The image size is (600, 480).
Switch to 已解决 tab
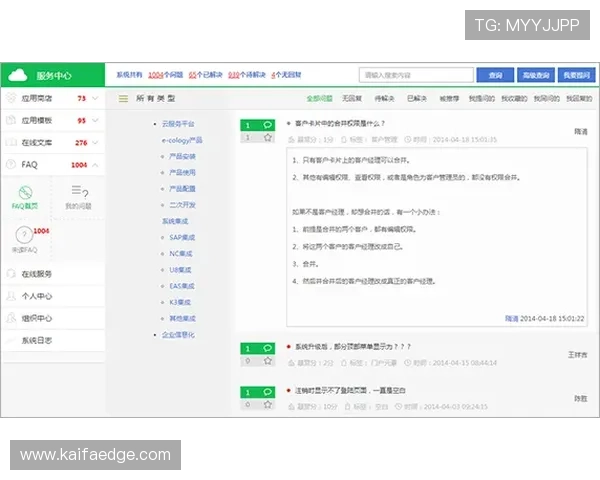pyautogui.click(x=417, y=98)
